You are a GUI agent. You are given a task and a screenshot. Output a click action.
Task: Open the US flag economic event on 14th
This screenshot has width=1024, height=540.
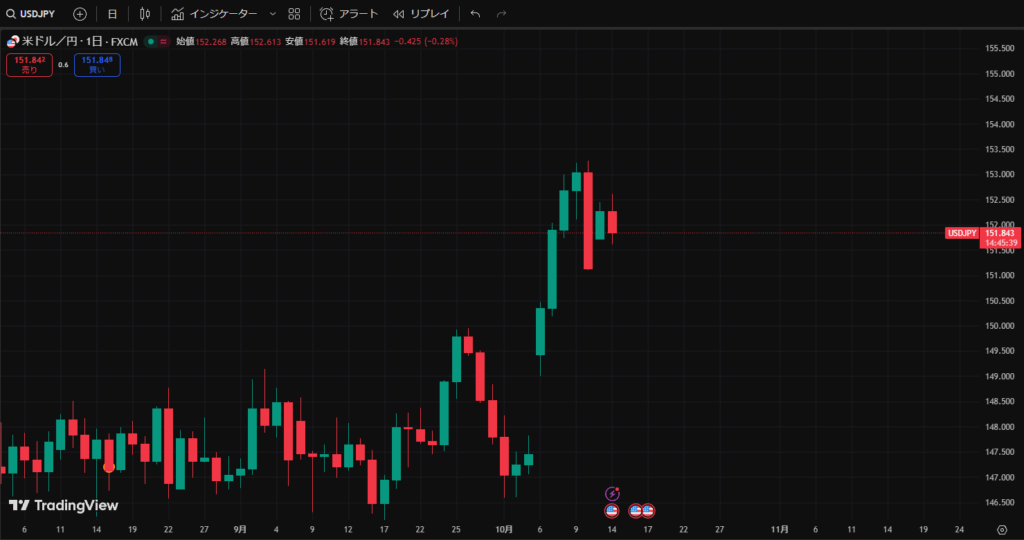tap(613, 510)
